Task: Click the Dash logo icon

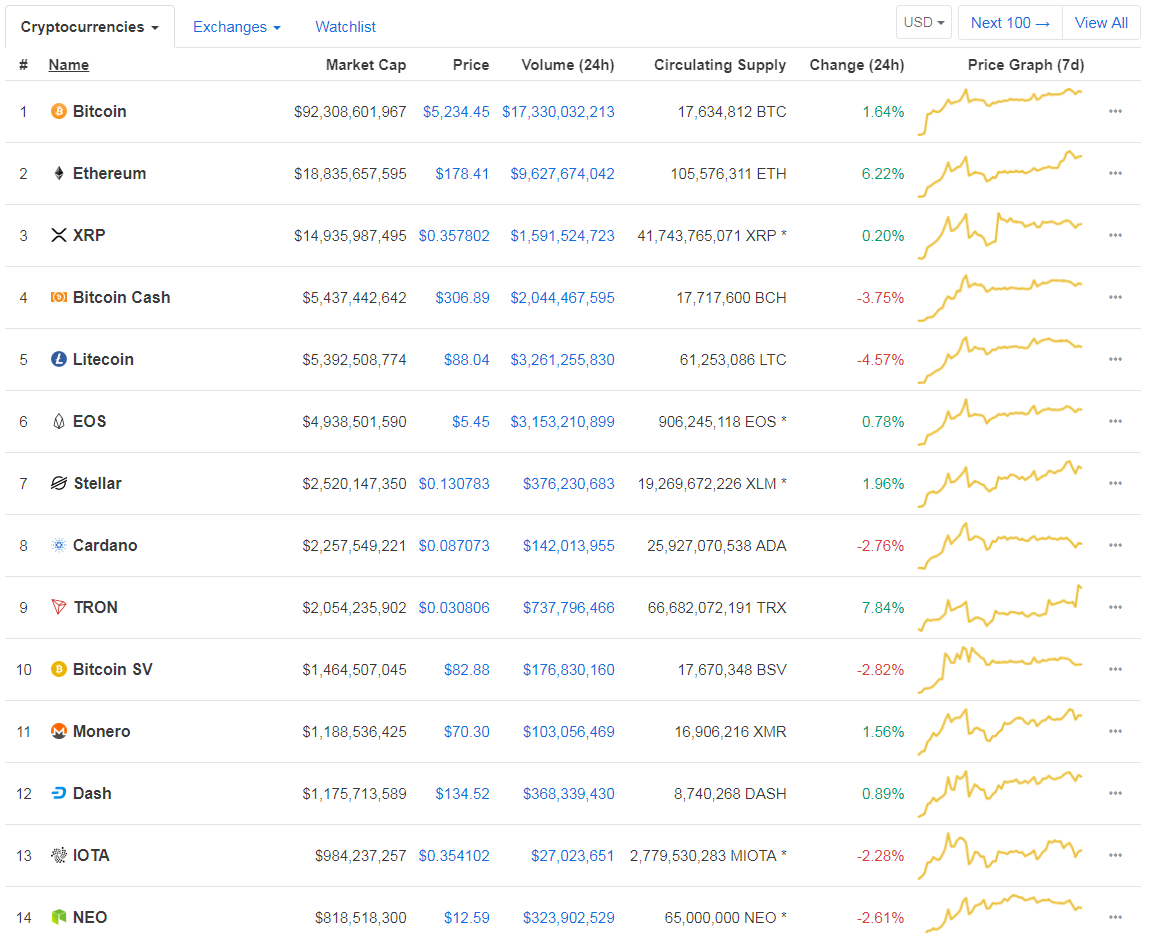Action: coord(59,794)
